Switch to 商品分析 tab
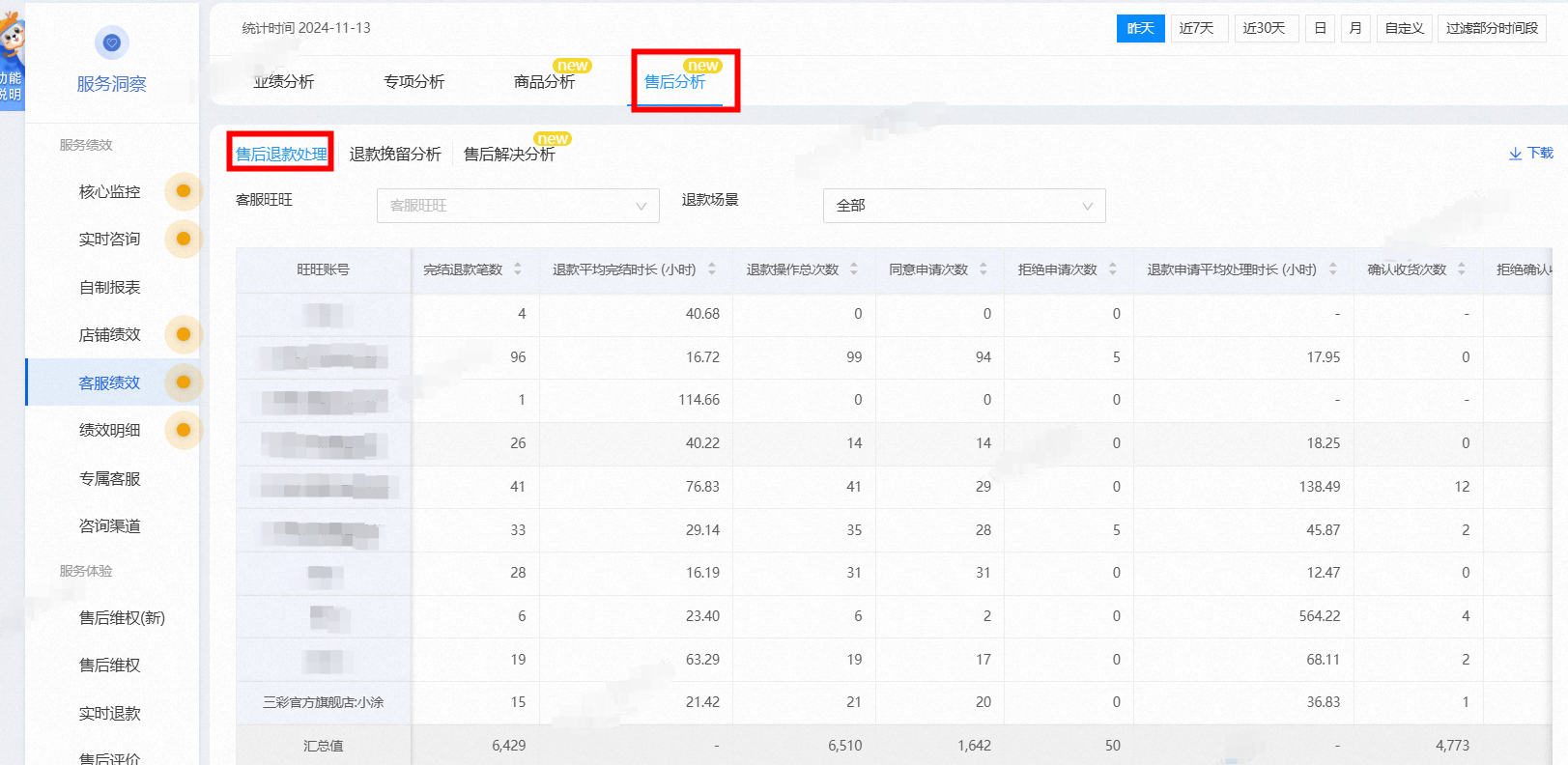This screenshot has width=1568, height=765. [545, 82]
